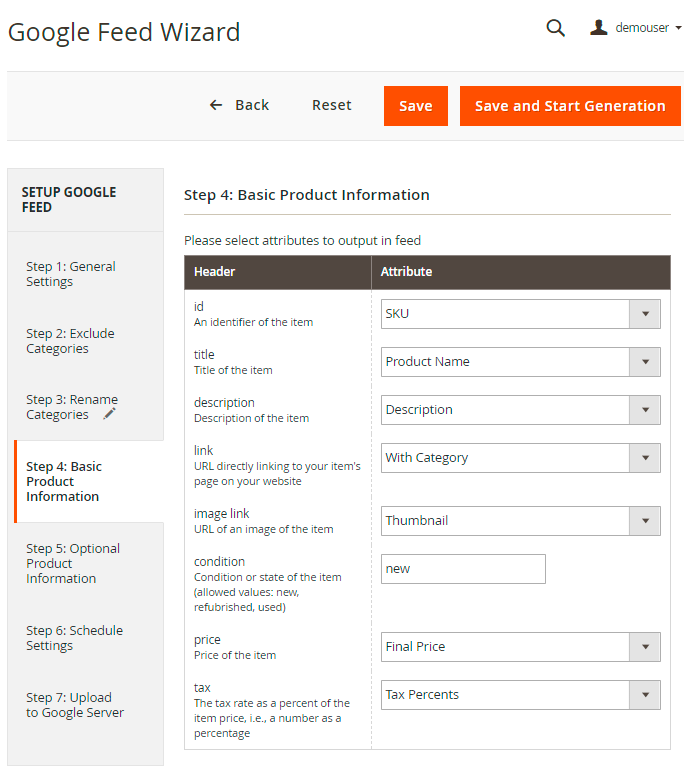Switch to Step 2: Exclude Categories
684x777 pixels.
click(x=70, y=341)
